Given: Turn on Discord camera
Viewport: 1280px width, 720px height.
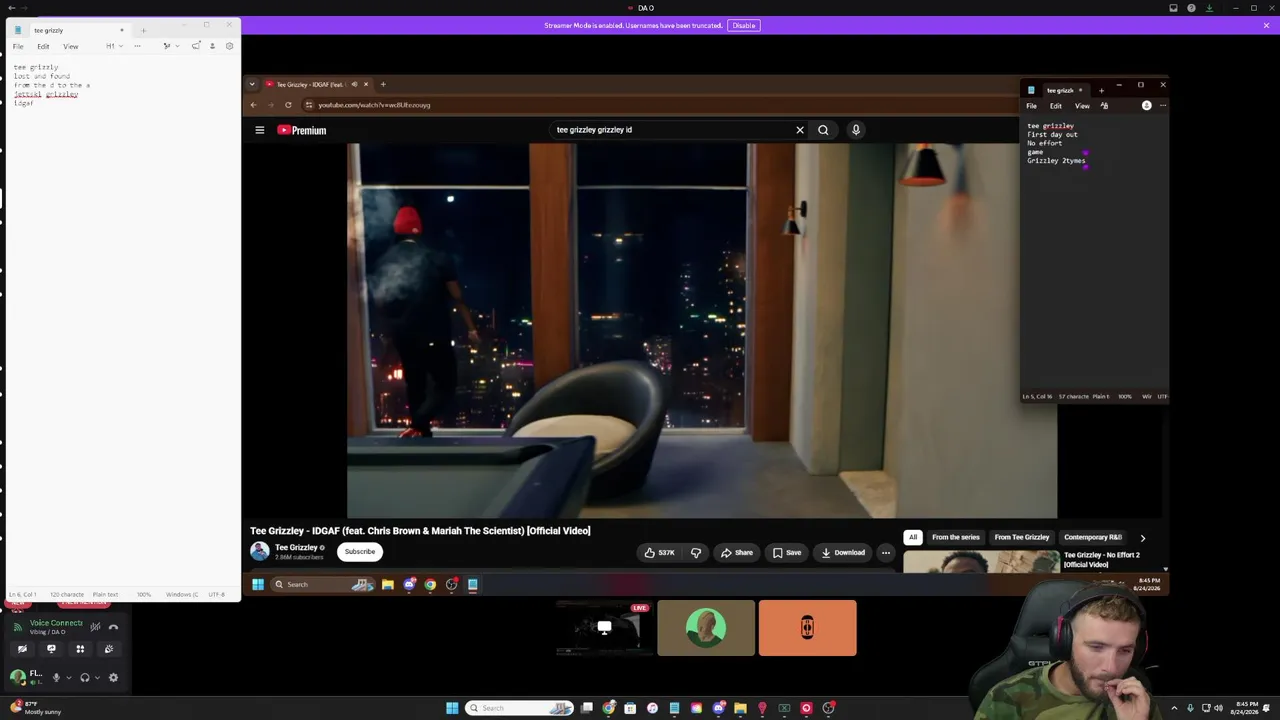Looking at the screenshot, I should (x=22, y=649).
